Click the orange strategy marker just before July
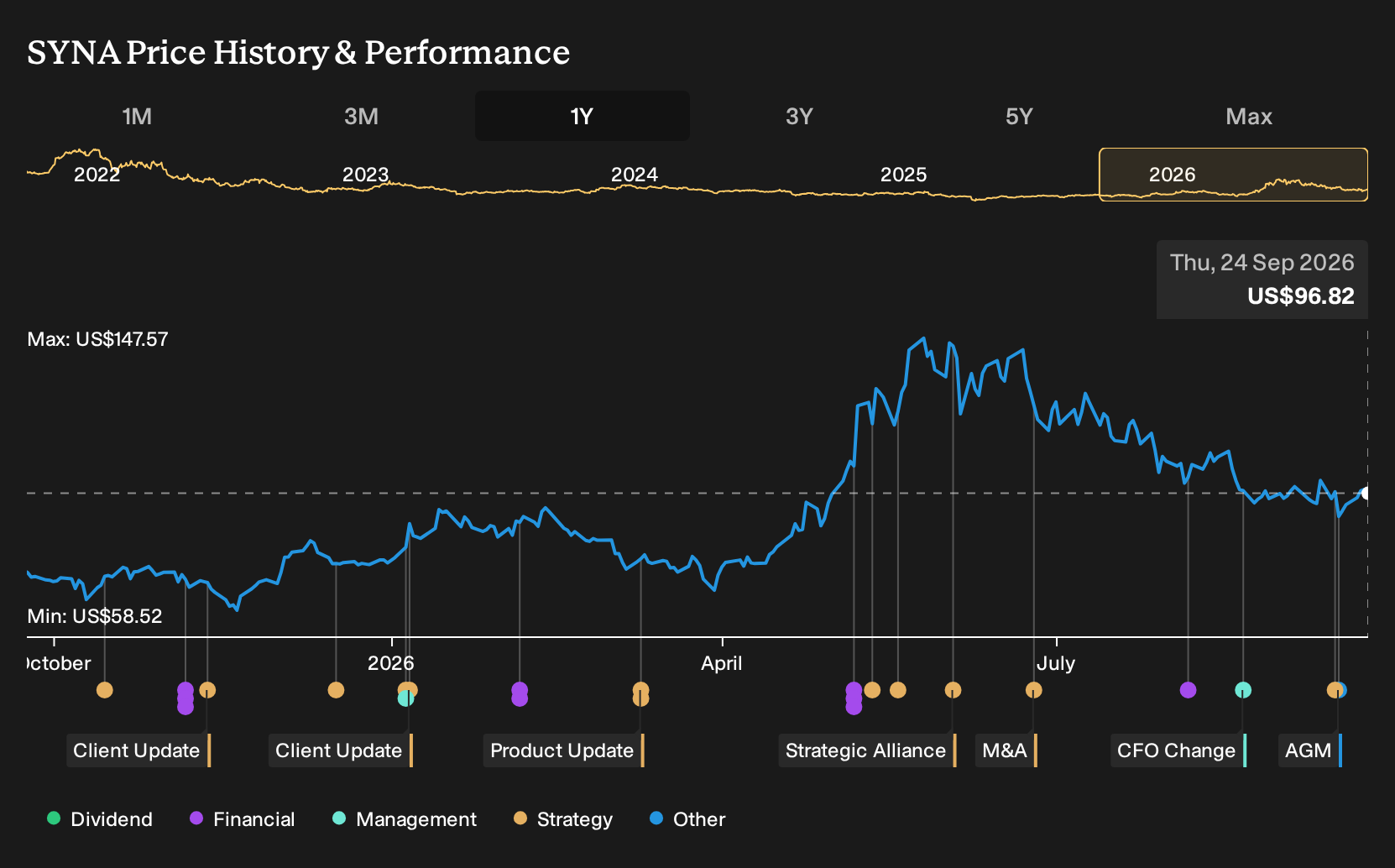This screenshot has width=1395, height=868. click(x=1033, y=690)
